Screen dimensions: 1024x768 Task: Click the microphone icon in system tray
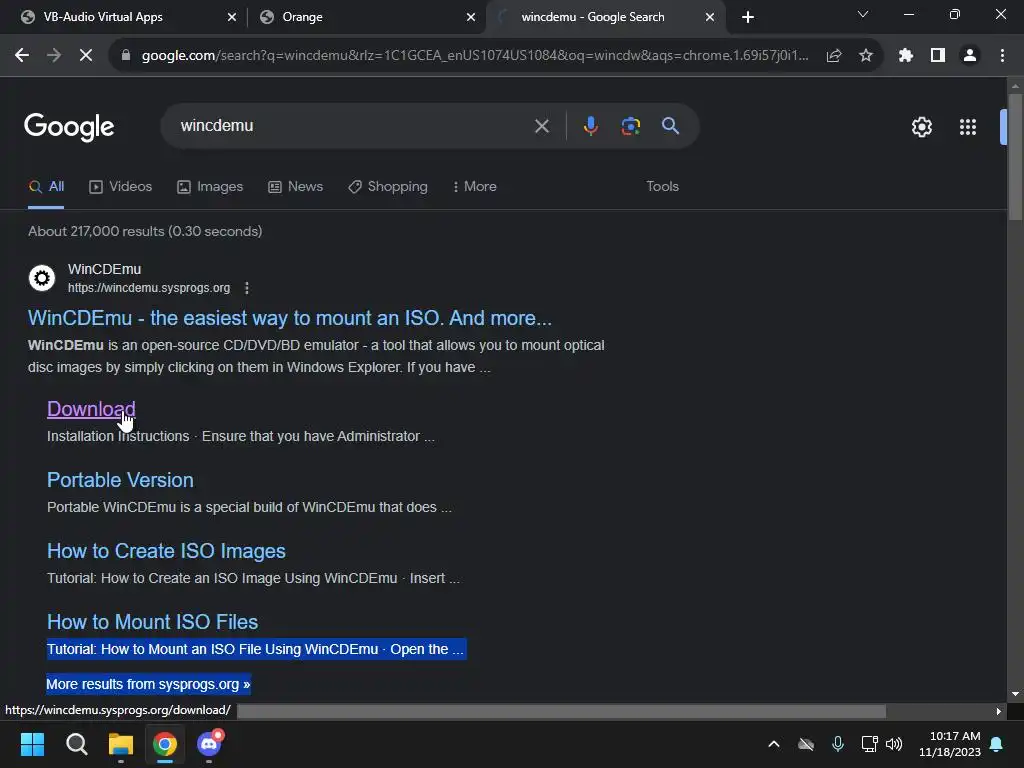point(838,744)
